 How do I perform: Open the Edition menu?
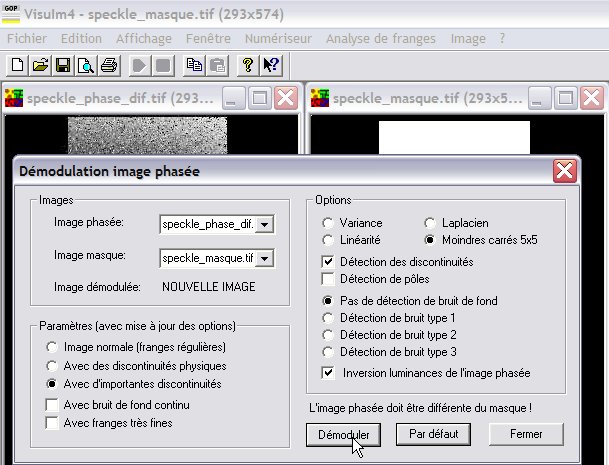(x=81, y=38)
